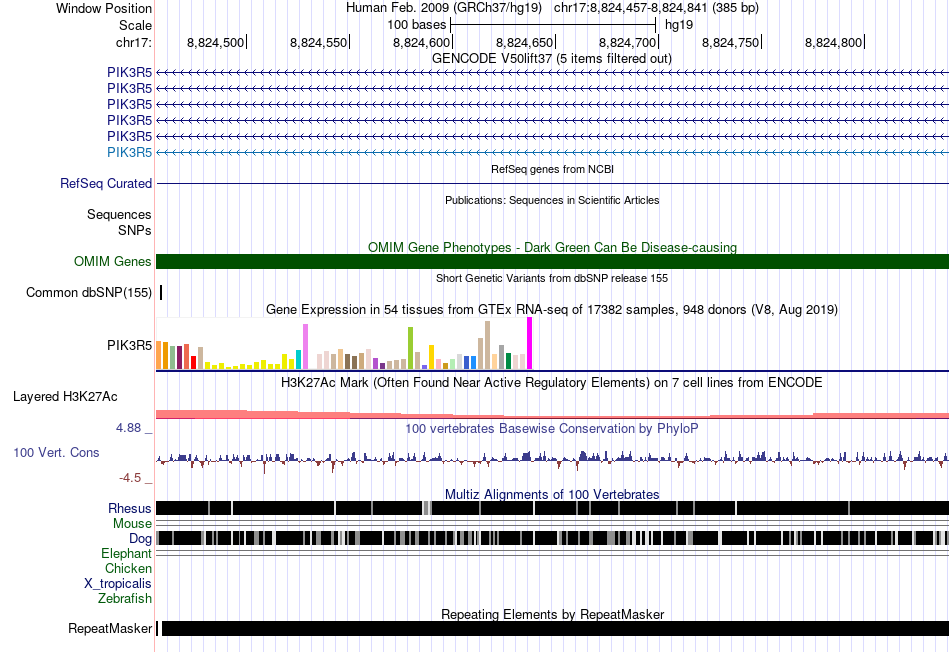This screenshot has width=950, height=652.
Task: Click the 8,824,650 ruler position
Action: (x=524, y=42)
